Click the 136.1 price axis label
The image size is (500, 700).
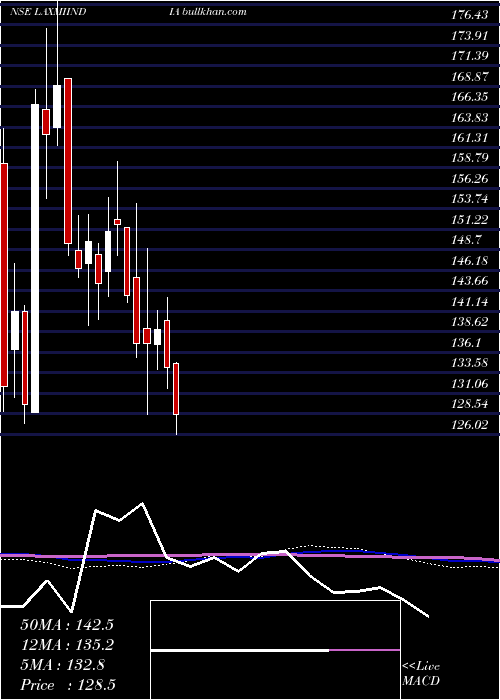[x=466, y=342]
